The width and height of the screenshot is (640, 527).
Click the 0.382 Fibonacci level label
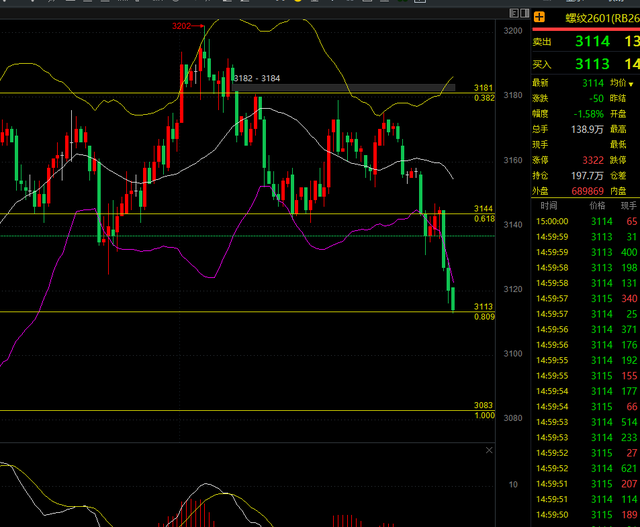tap(484, 98)
